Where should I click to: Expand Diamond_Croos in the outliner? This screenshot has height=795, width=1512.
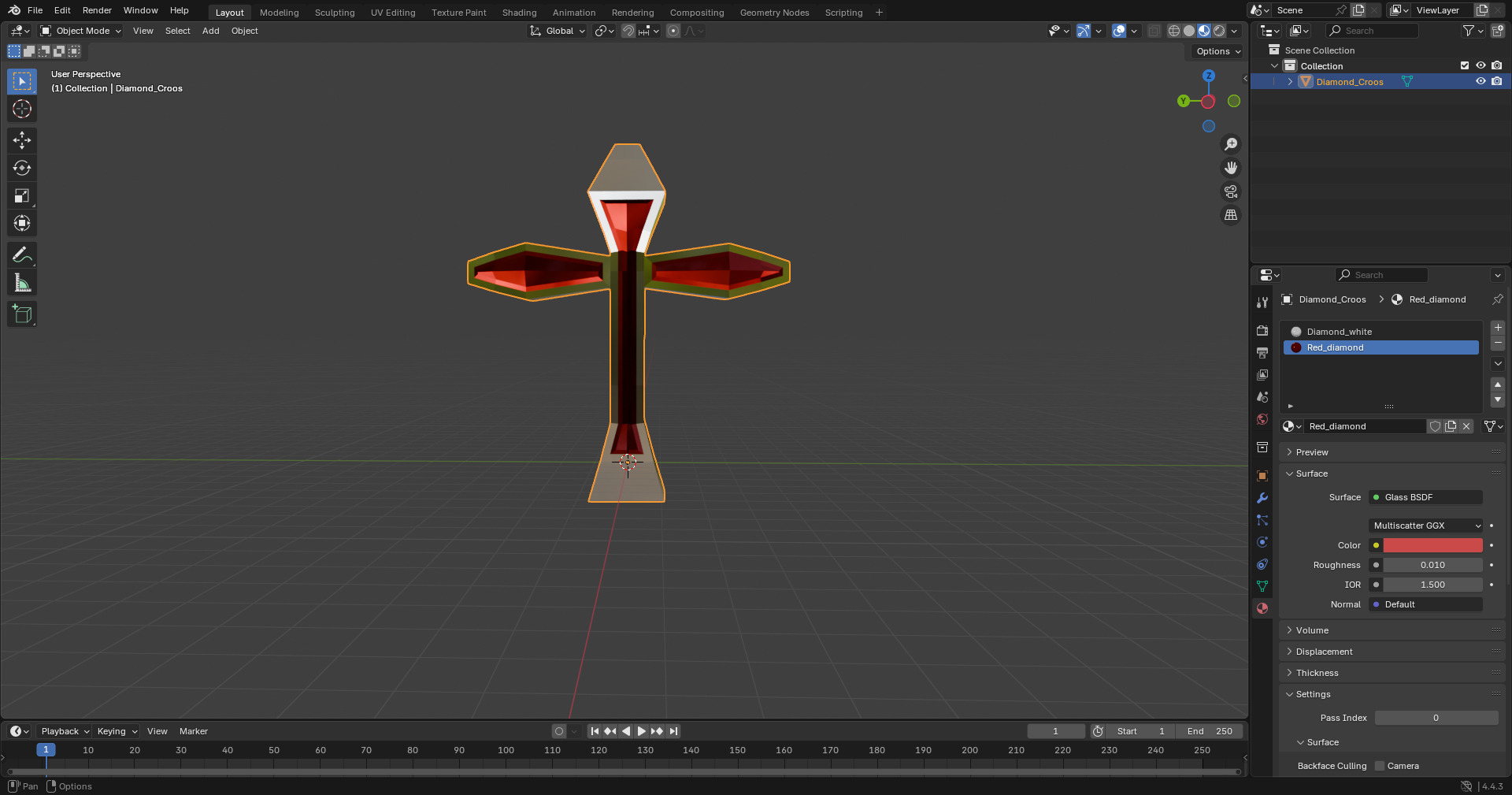[x=1290, y=82]
